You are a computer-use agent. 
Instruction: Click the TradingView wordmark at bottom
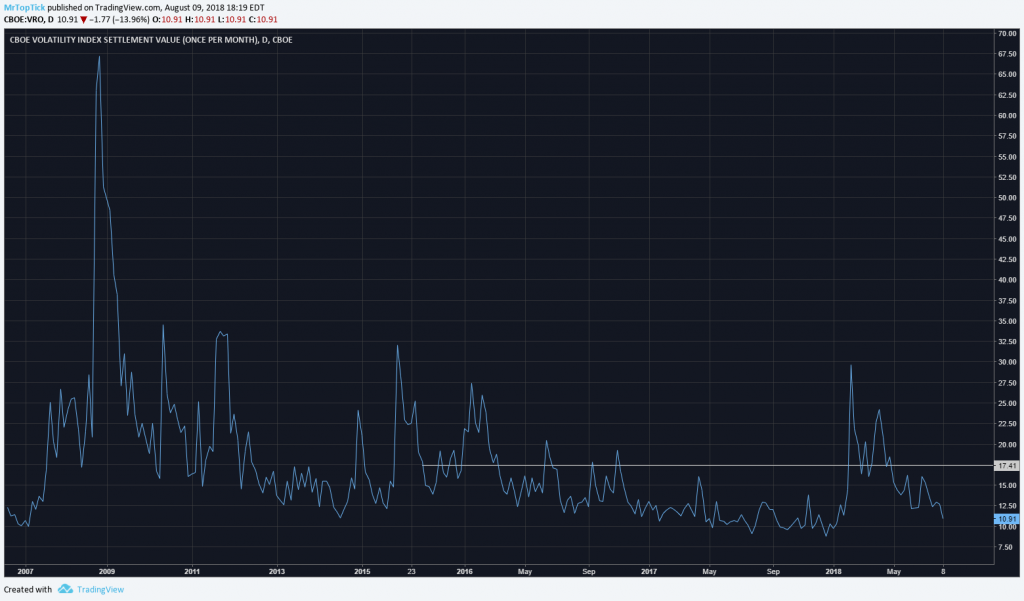coord(101,589)
